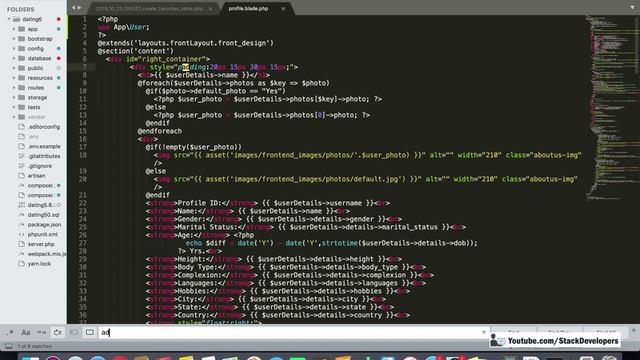Click the .gitattributes file icon

click(x=22, y=156)
